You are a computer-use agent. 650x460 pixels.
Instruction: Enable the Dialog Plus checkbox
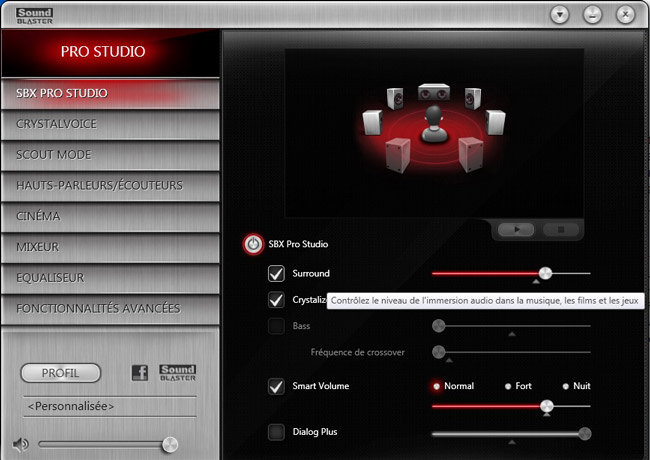click(x=276, y=432)
